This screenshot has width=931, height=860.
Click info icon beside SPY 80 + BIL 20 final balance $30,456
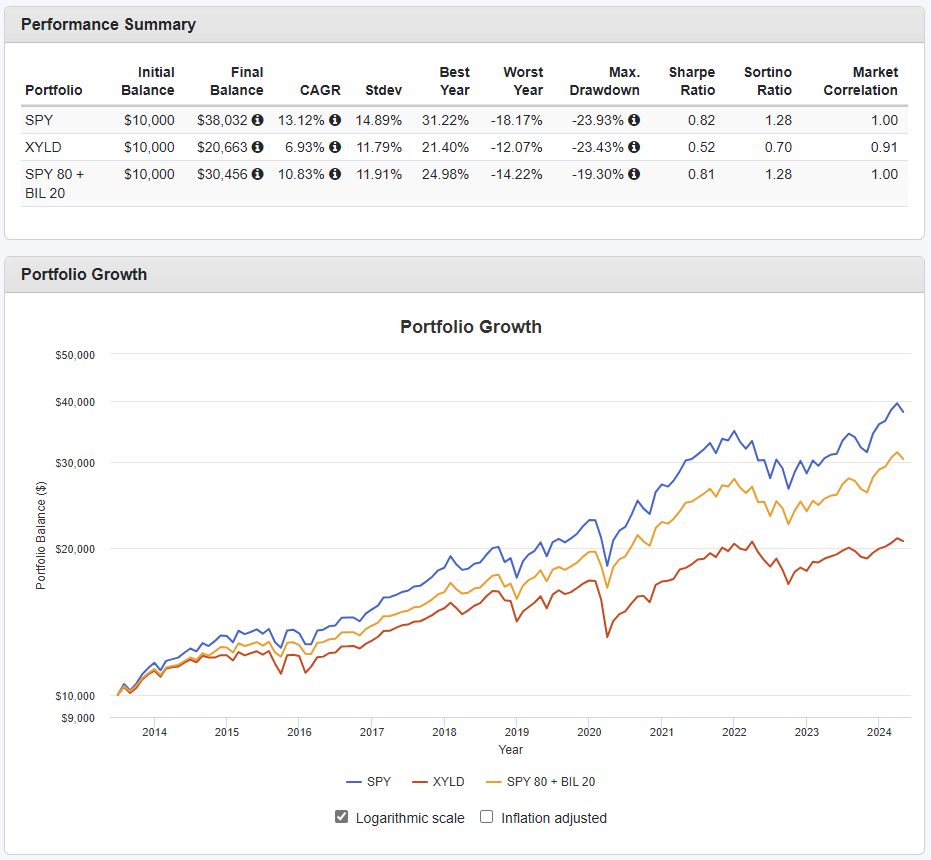(257, 174)
